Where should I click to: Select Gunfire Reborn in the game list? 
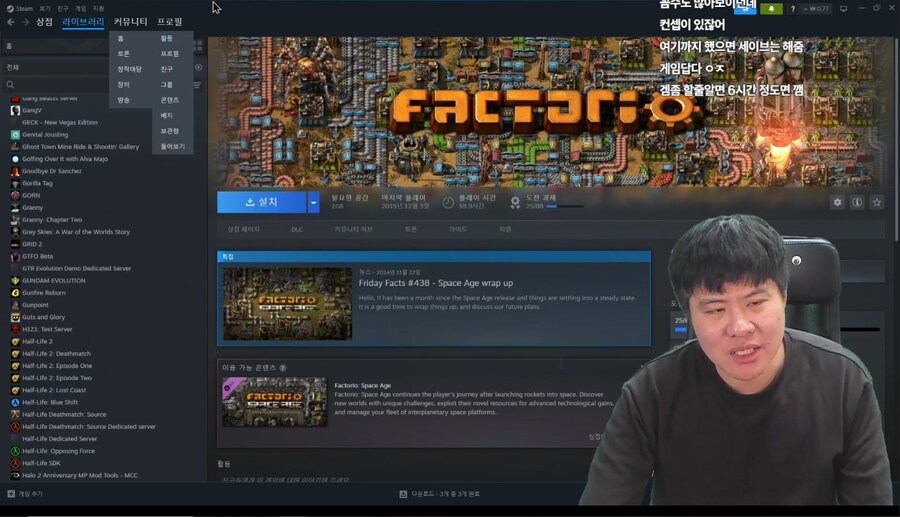[44, 293]
